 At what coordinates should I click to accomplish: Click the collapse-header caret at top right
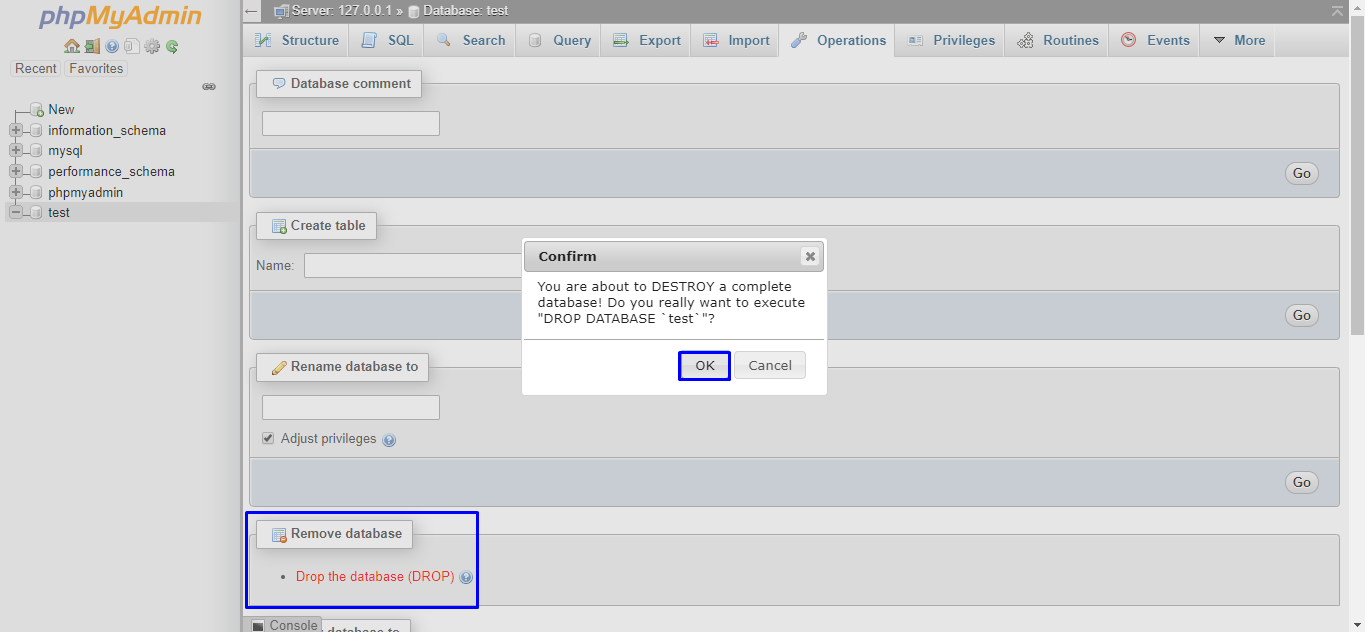1337,11
